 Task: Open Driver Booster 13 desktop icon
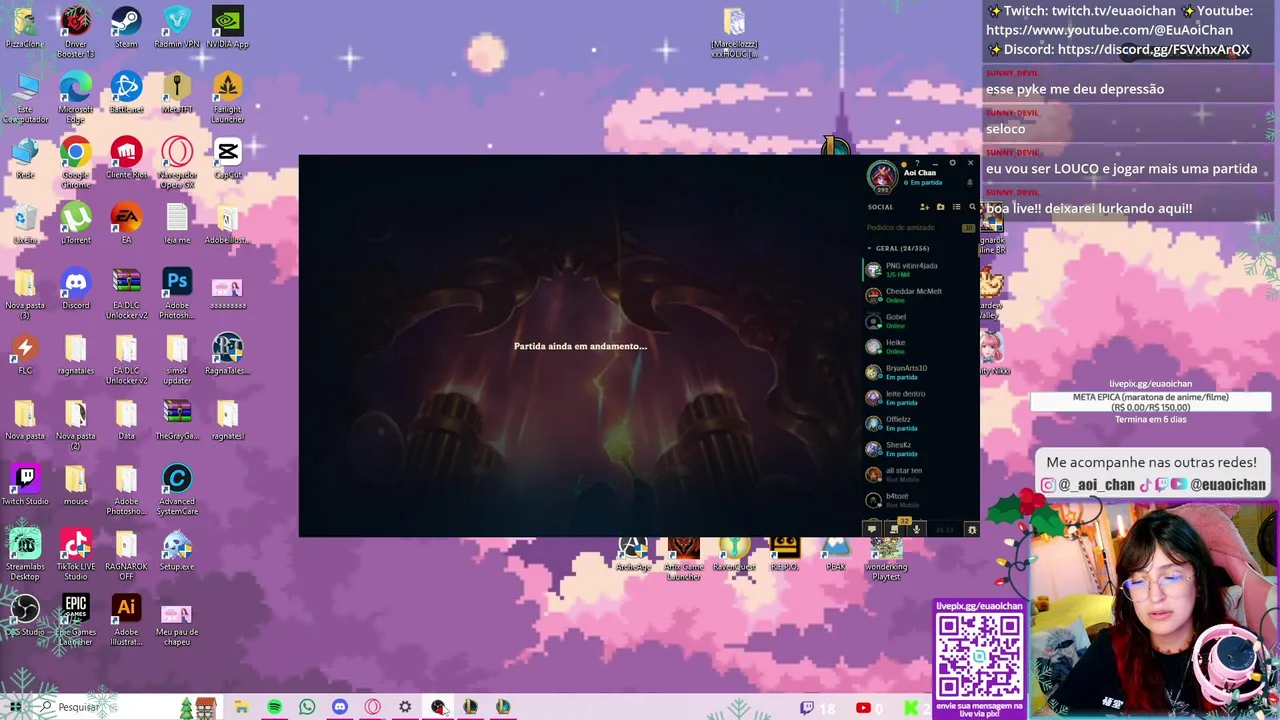(76, 32)
